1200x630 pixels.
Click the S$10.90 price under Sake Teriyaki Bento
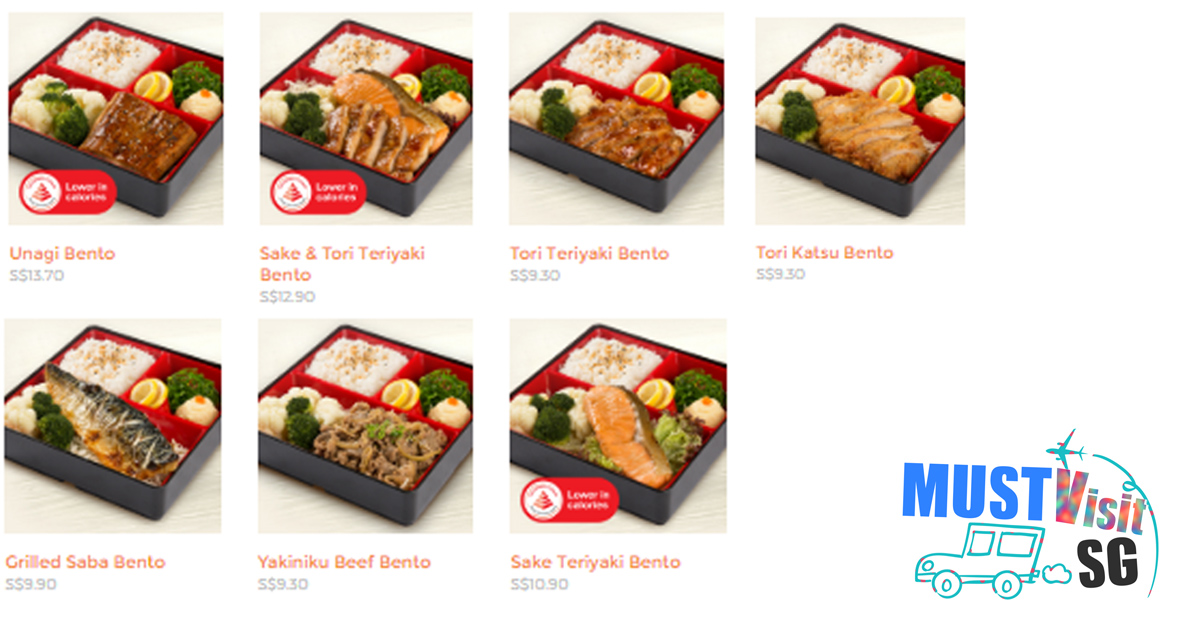(539, 584)
